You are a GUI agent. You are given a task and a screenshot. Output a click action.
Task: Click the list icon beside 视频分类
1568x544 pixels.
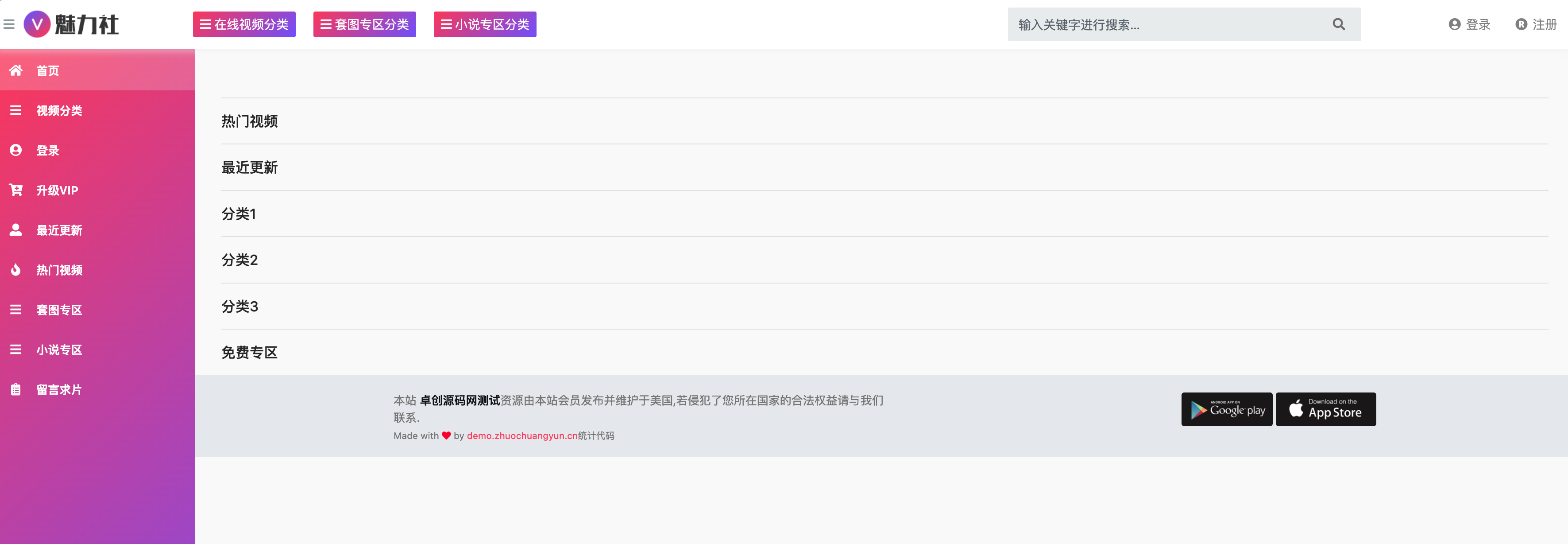pos(16,110)
